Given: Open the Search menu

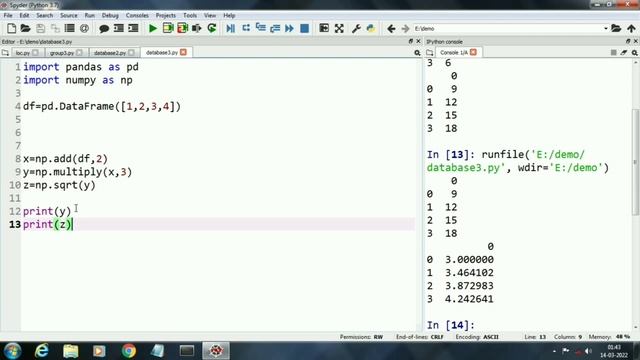Looking at the screenshot, I should [x=44, y=15].
